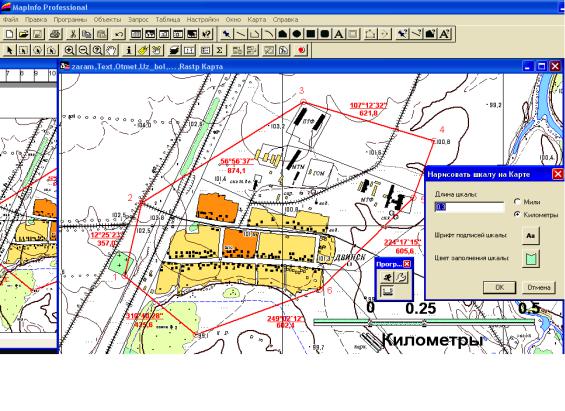Viewport: 565px width, 411px height.
Task: Select the Text tool letter A
Action: [339, 34]
